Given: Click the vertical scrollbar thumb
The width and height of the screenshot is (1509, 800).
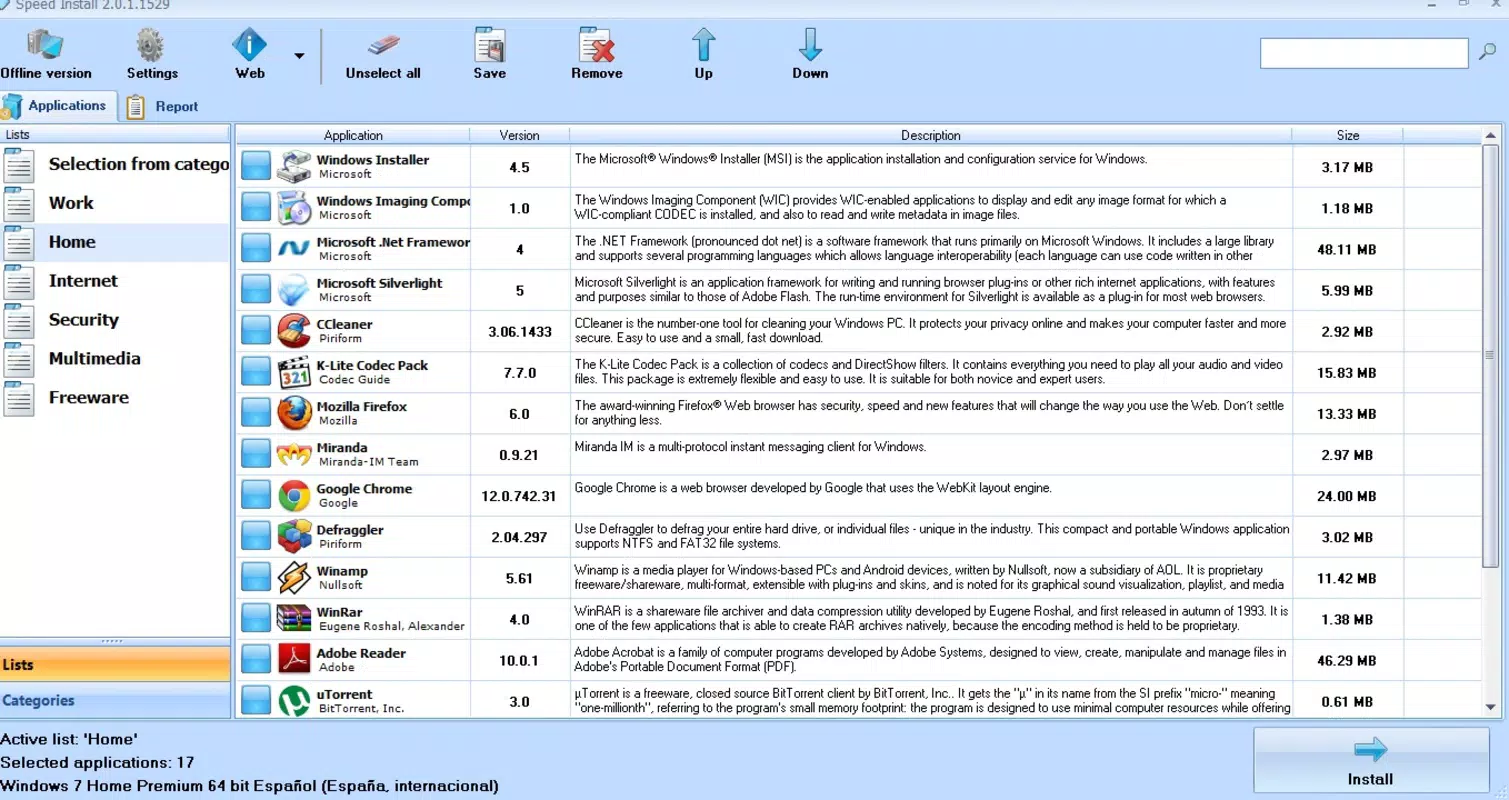Looking at the screenshot, I should click(1491, 355).
